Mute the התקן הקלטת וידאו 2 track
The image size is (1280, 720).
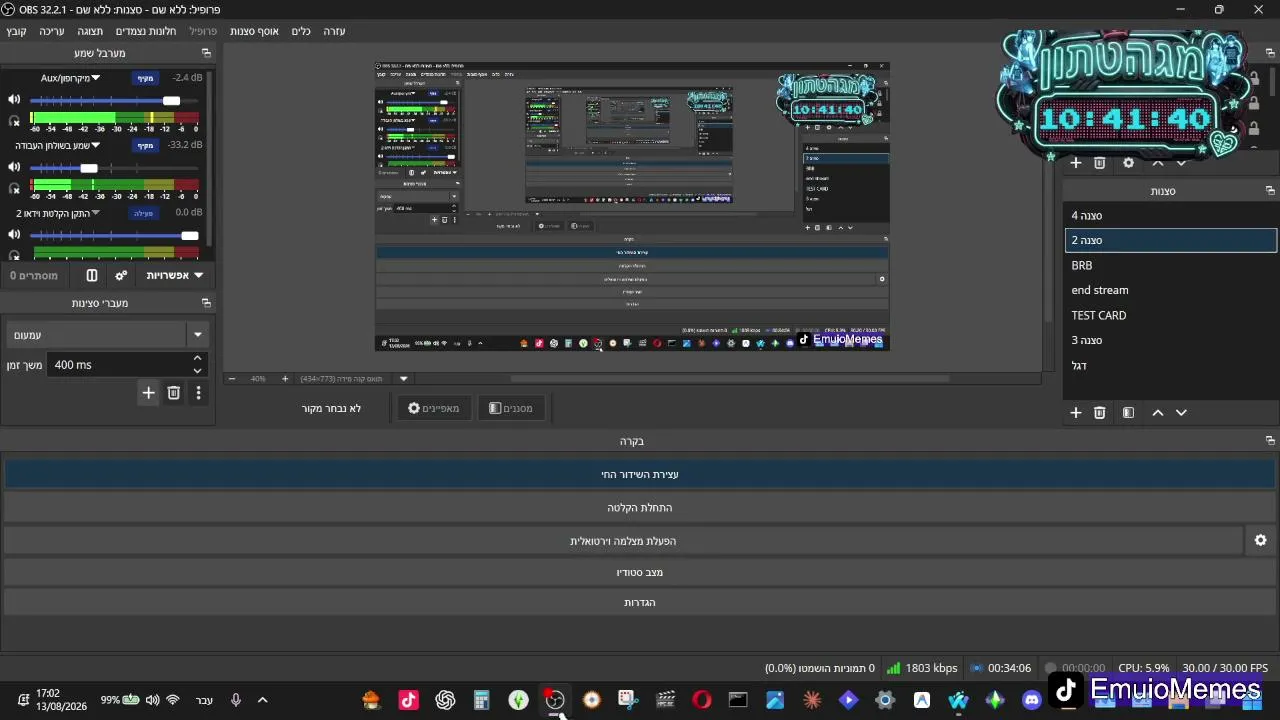[14, 235]
